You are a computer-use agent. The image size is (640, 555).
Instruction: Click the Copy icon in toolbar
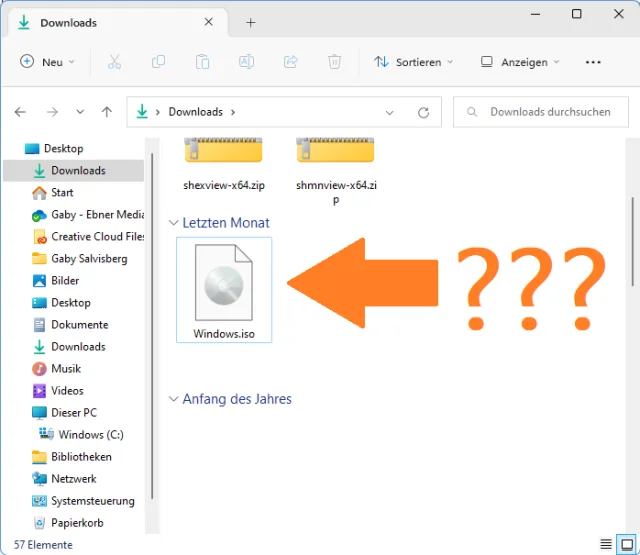(x=158, y=62)
